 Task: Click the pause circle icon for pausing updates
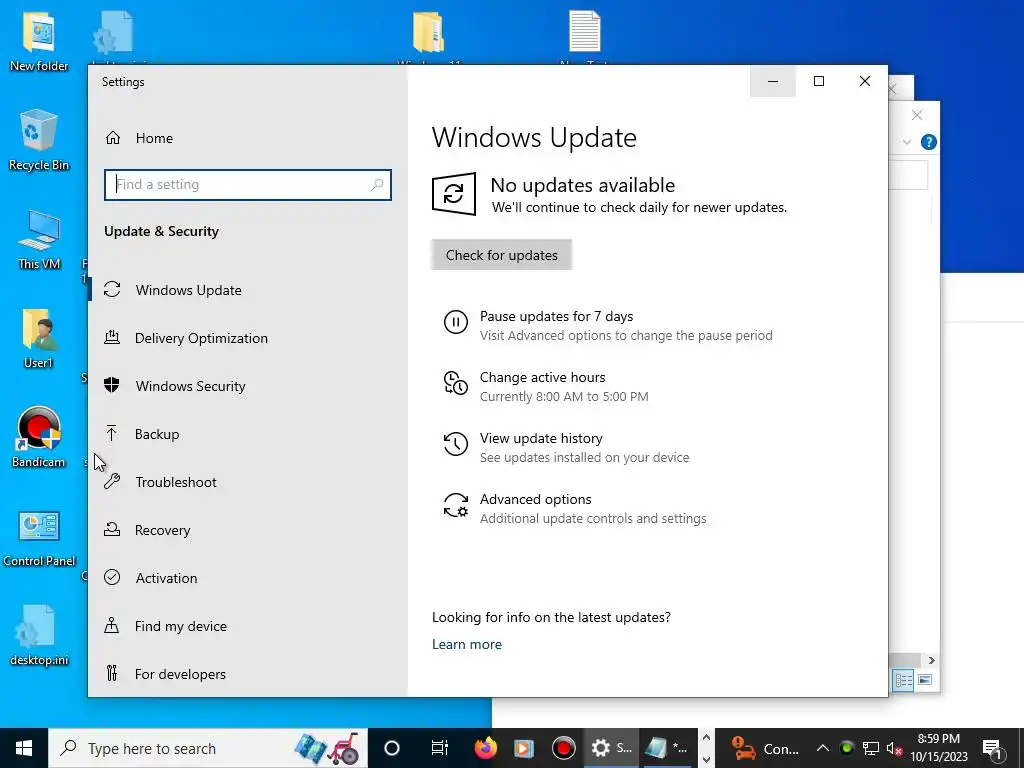(456, 322)
